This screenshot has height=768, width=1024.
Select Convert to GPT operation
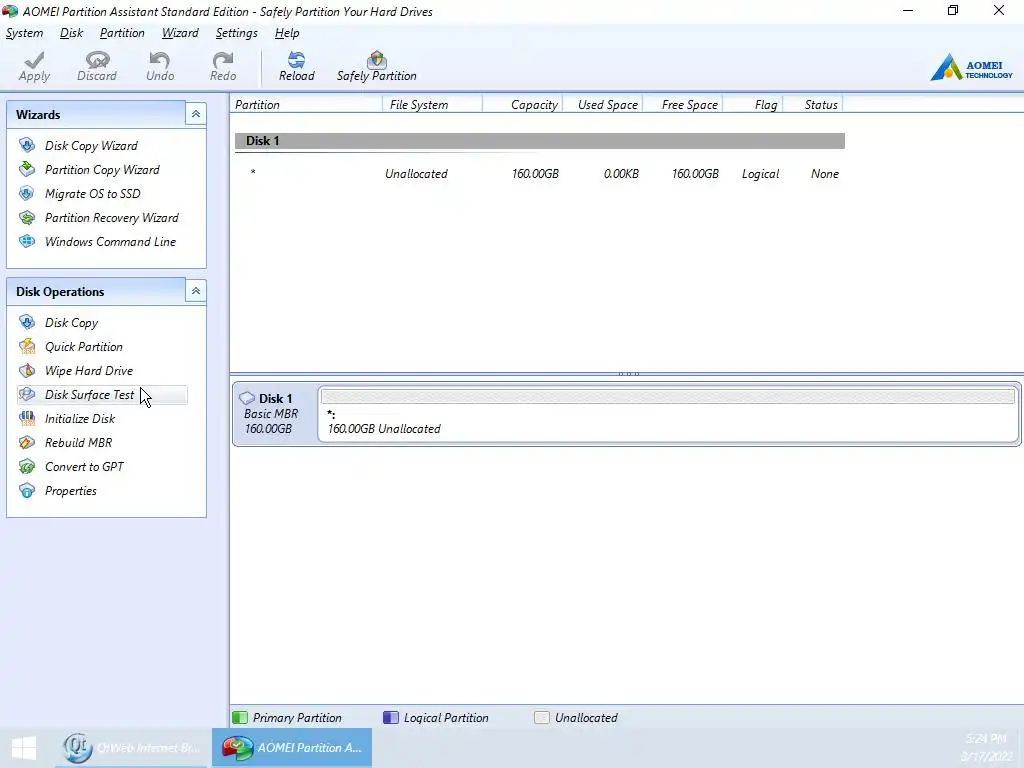pos(84,467)
